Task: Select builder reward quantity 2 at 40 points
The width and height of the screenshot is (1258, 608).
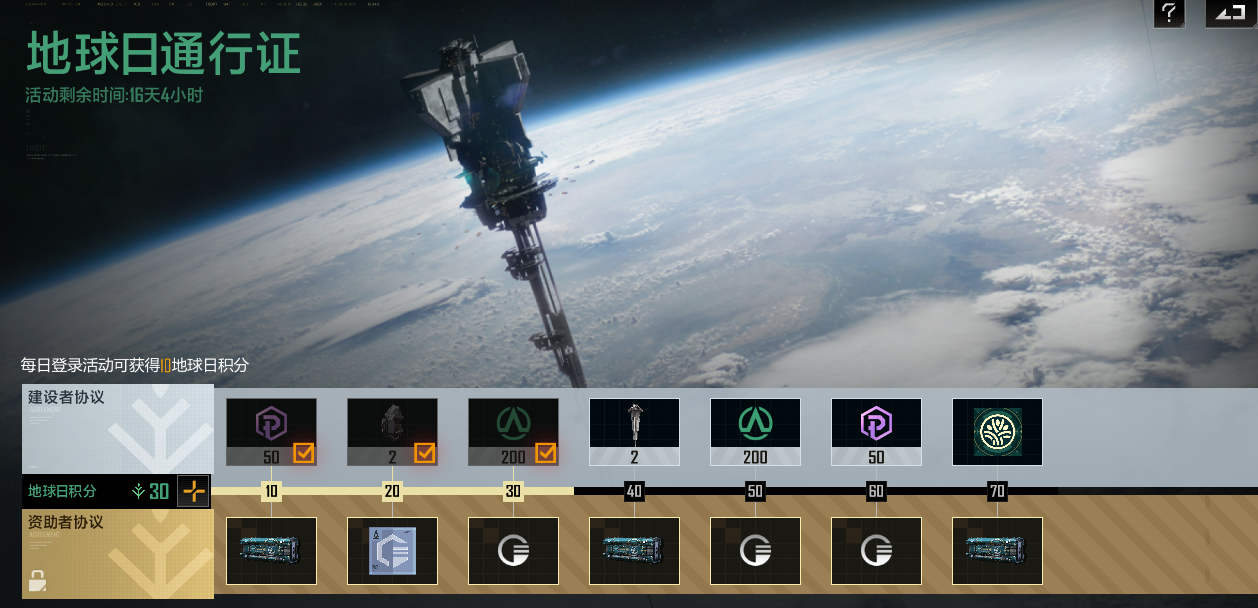Action: tap(634, 432)
